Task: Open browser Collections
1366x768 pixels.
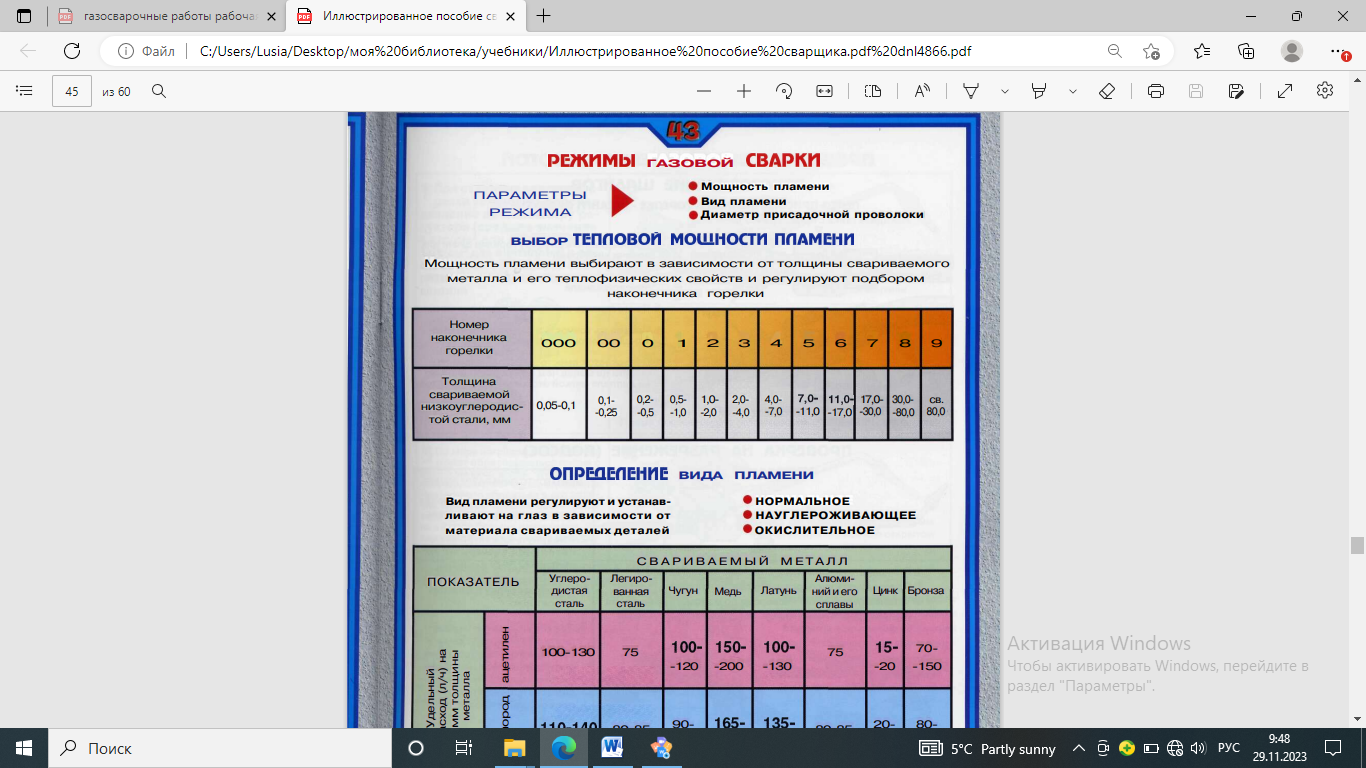Action: tap(1246, 51)
